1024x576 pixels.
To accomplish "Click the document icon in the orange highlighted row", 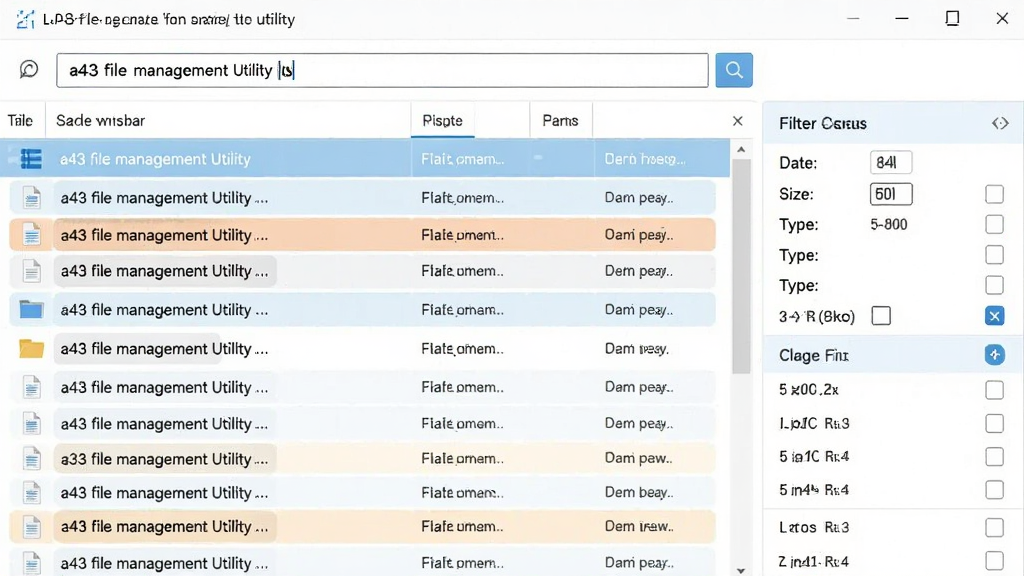I will point(31,234).
